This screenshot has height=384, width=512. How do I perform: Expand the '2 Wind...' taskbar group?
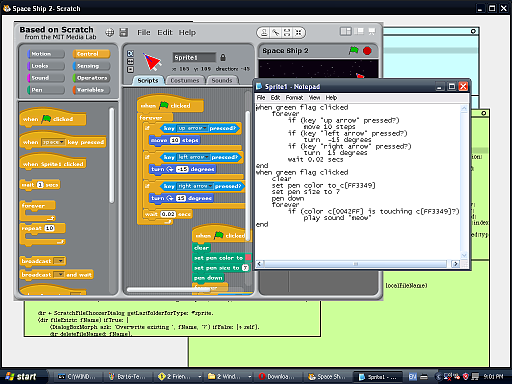[x=250, y=377]
